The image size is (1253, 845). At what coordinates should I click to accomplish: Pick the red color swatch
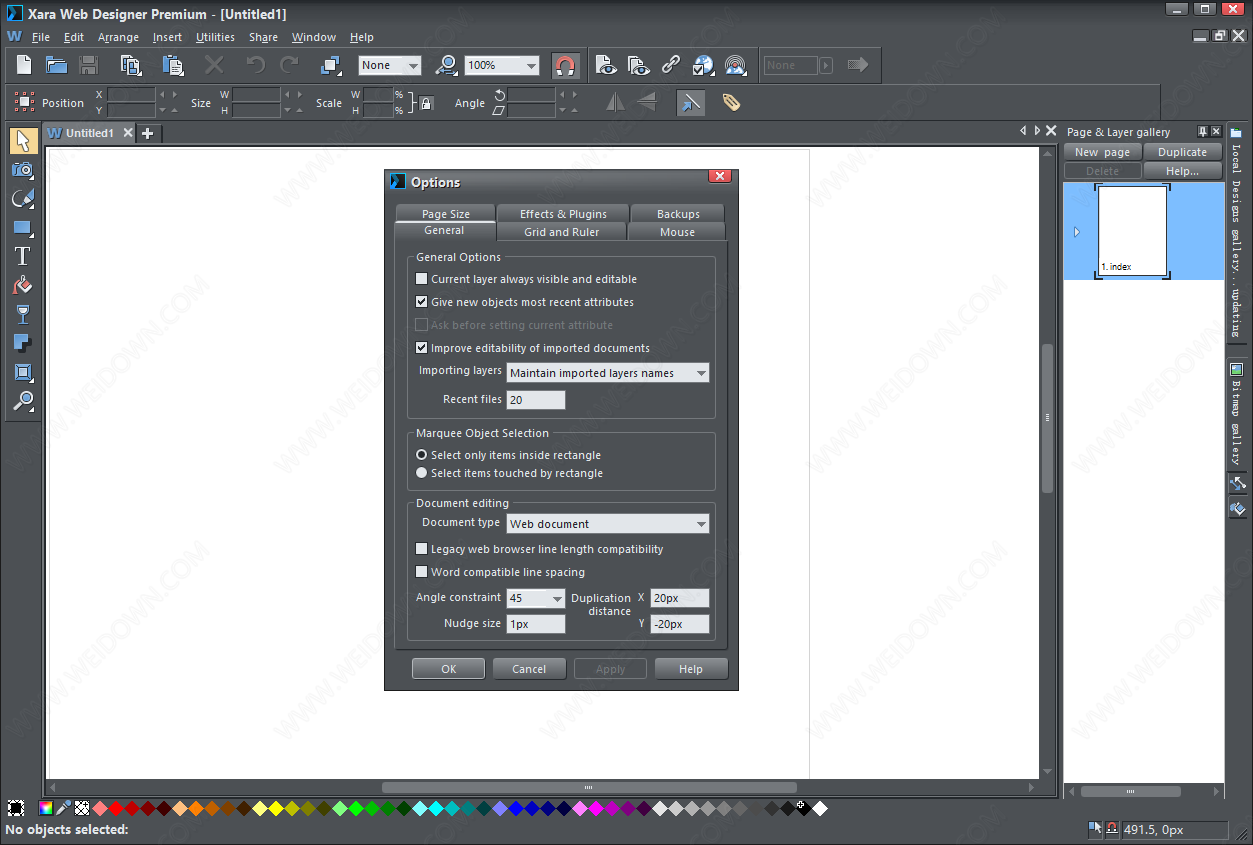[116, 808]
